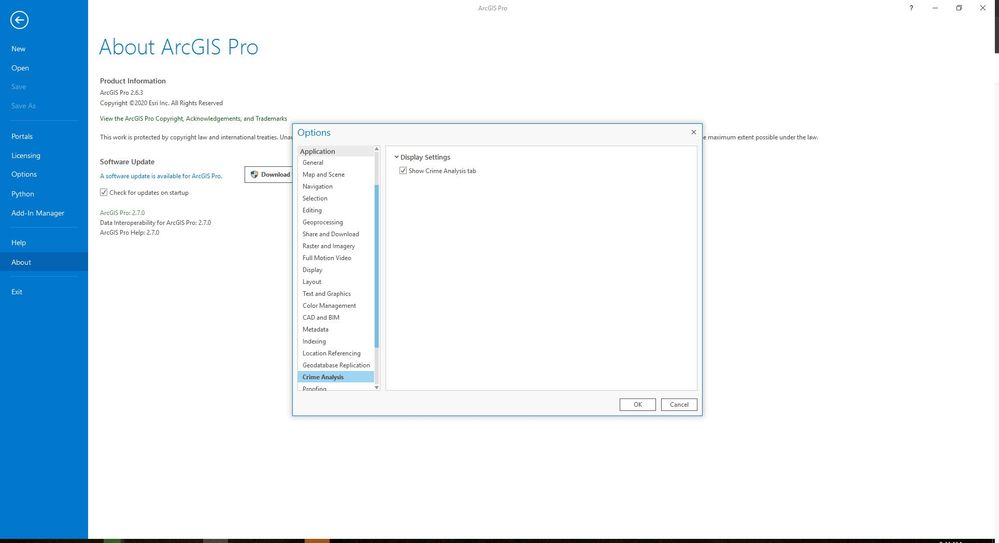This screenshot has width=999, height=543.
Task: Click Data Interoperability for ArcGIS Pro: 2.7.0 text
Action: click(155, 223)
